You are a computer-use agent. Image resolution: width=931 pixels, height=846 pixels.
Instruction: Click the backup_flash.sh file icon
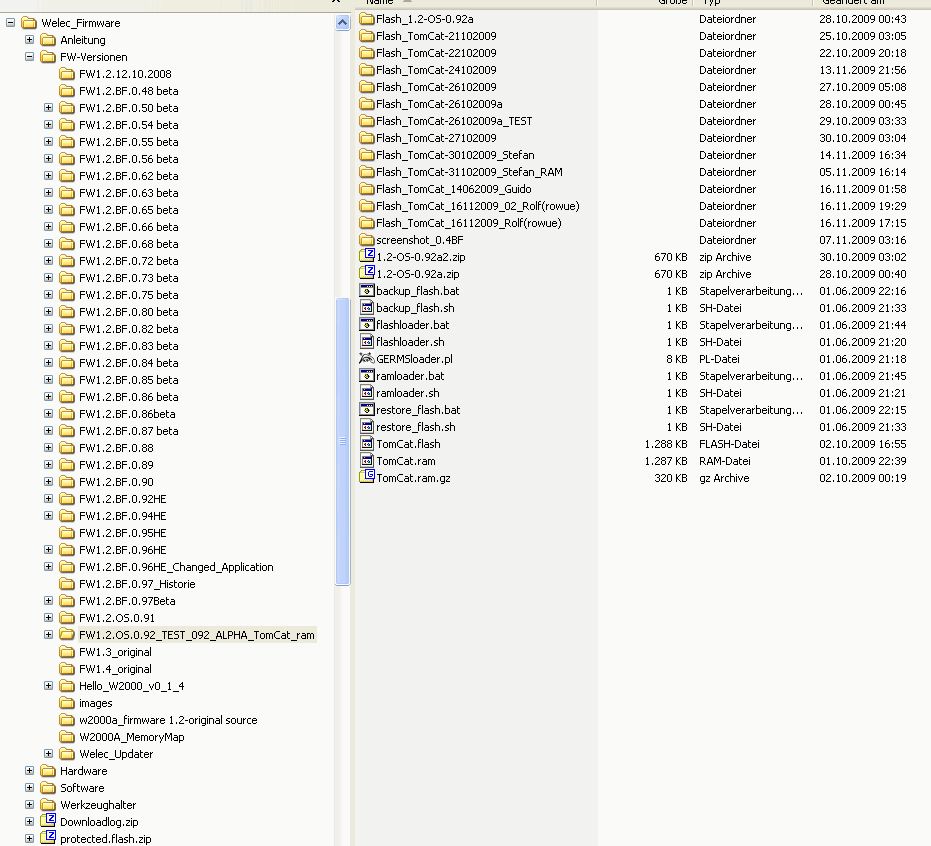click(367, 308)
